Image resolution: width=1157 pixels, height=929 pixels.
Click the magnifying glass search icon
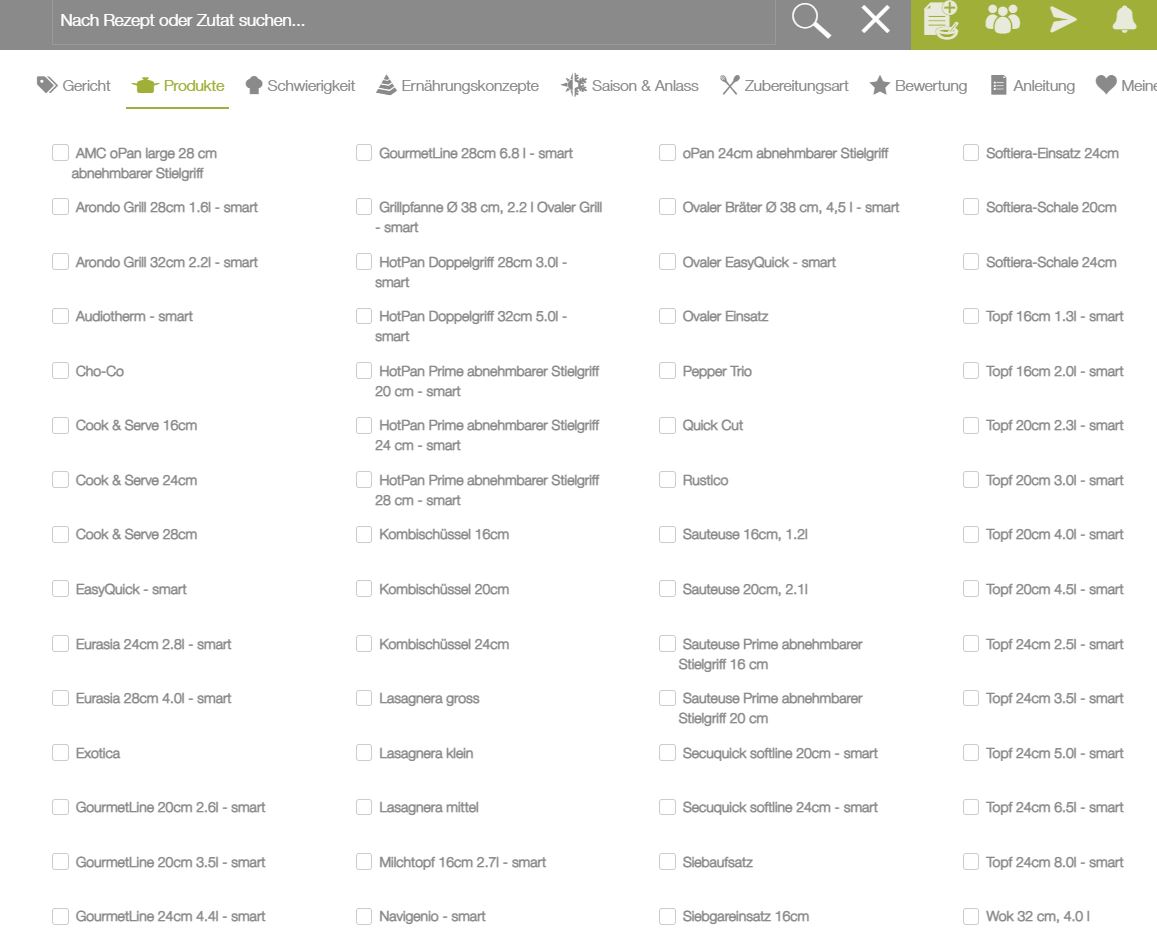point(811,20)
